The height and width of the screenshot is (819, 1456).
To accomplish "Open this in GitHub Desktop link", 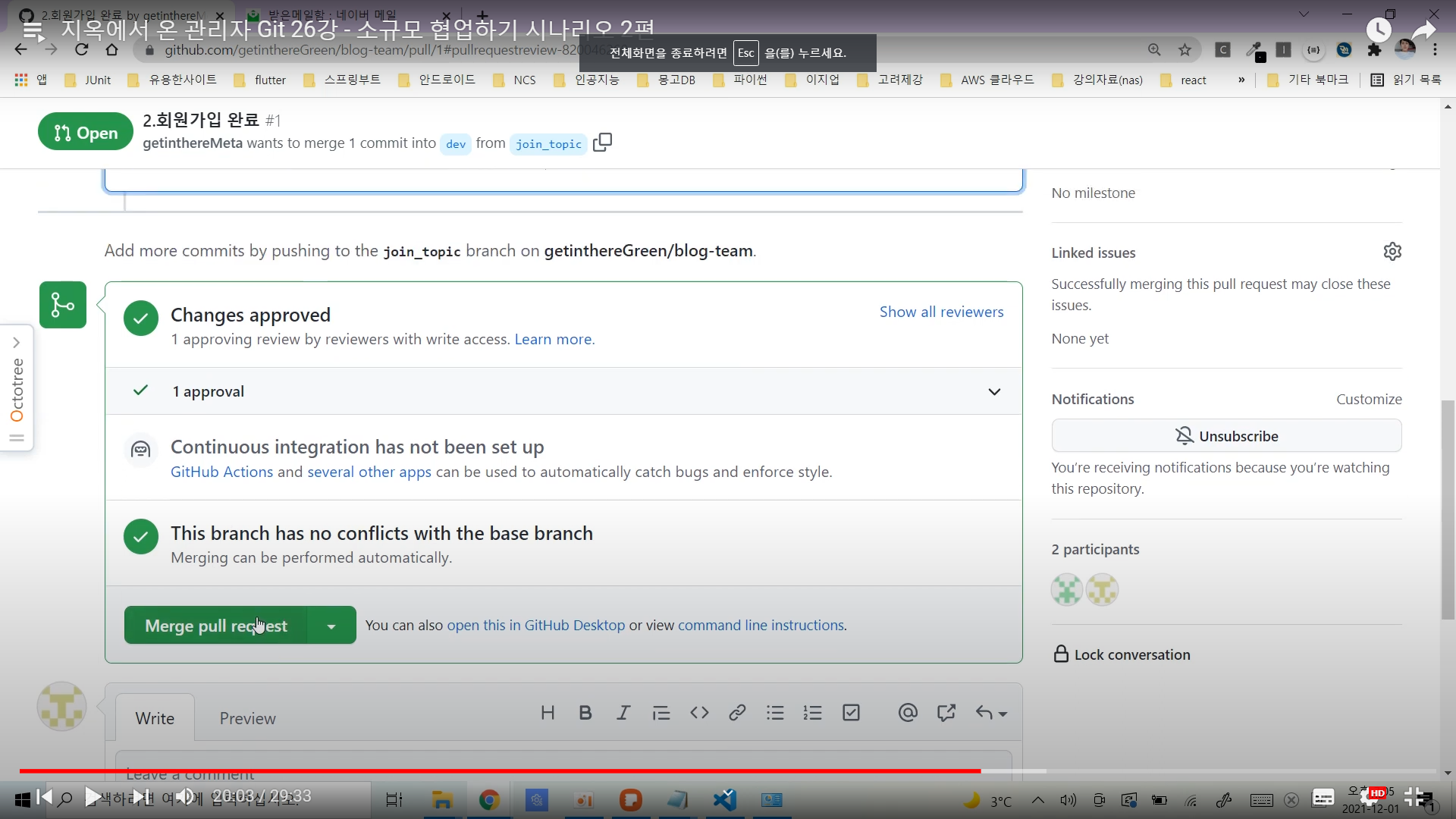I will [536, 625].
